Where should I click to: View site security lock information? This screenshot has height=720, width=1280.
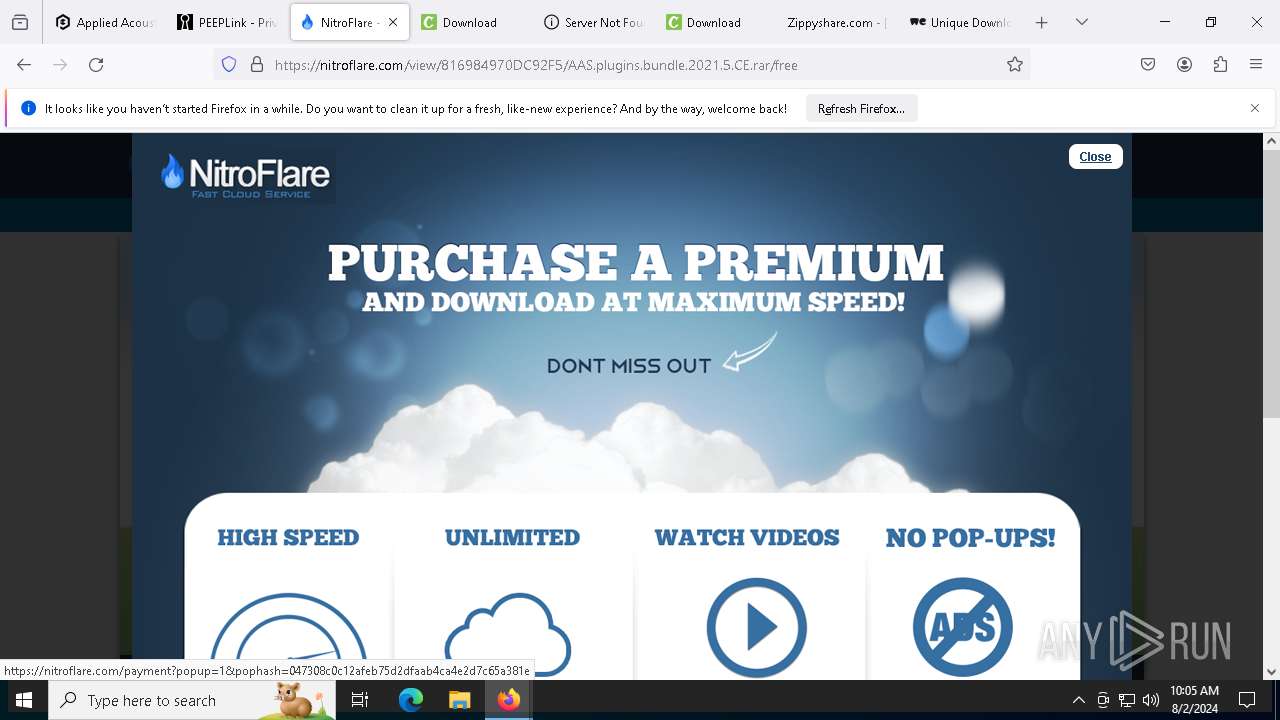point(257,64)
